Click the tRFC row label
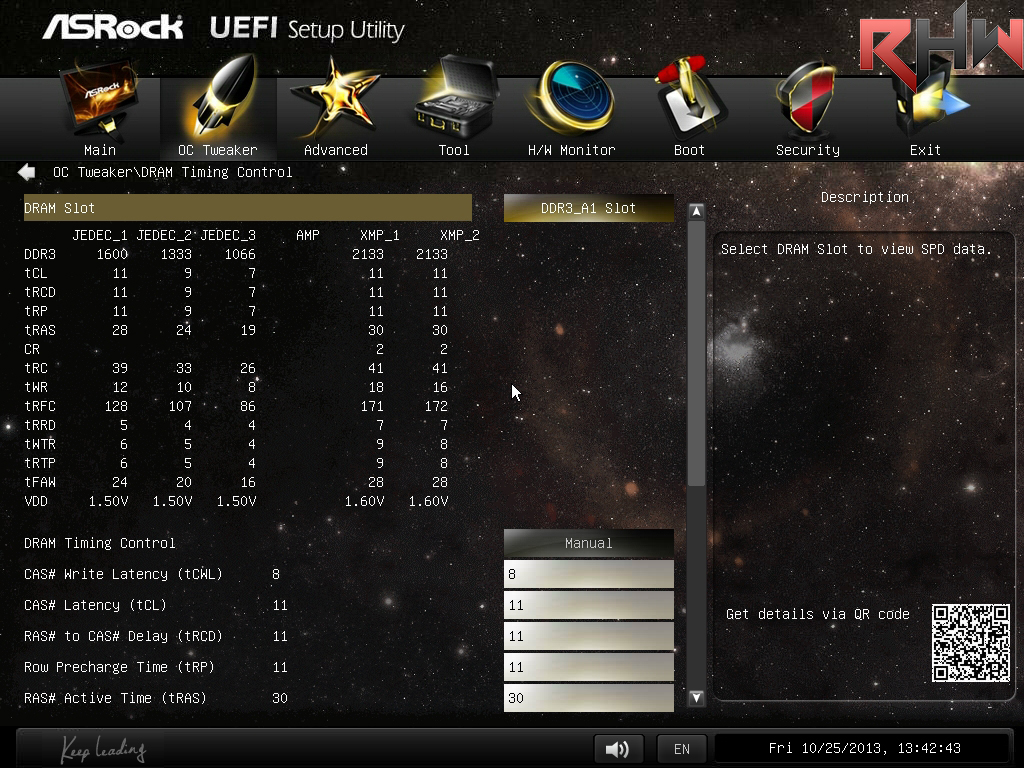 click(x=40, y=406)
